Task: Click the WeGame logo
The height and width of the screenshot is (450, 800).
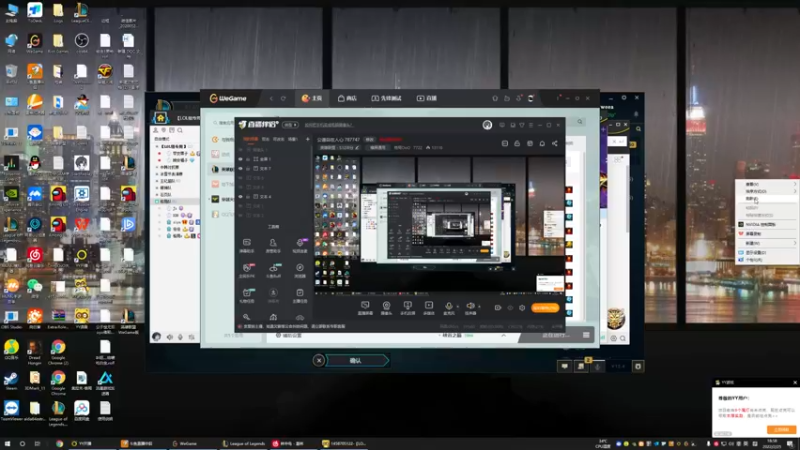Action: click(x=228, y=98)
